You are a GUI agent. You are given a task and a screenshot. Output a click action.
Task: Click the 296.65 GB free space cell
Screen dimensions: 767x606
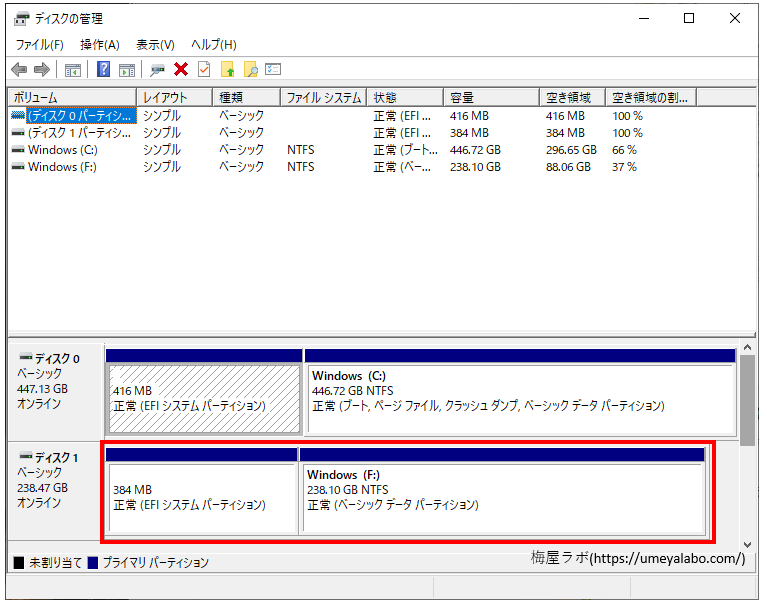tap(571, 150)
